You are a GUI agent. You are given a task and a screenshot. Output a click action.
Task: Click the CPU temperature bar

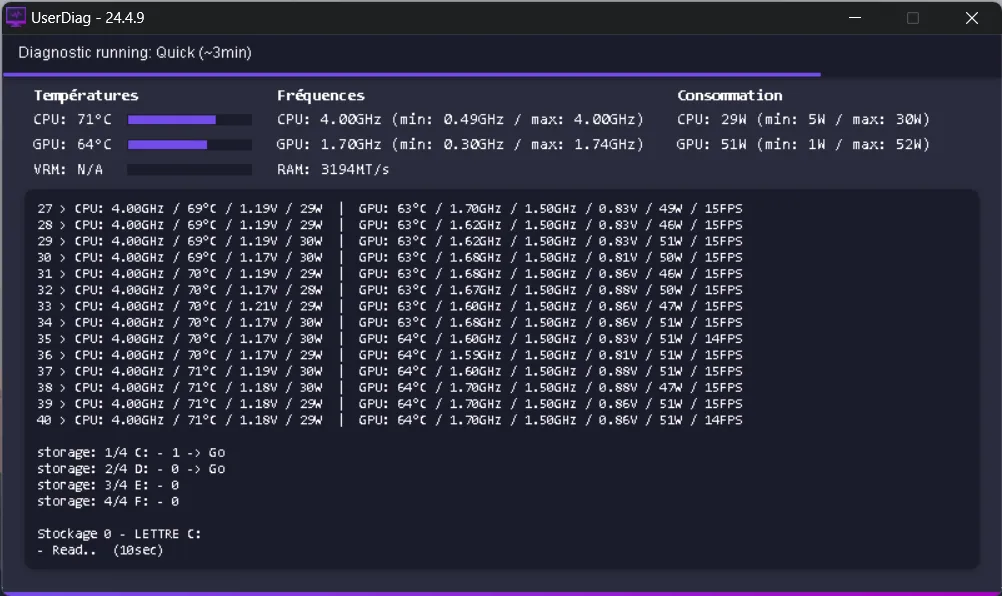[189, 120]
